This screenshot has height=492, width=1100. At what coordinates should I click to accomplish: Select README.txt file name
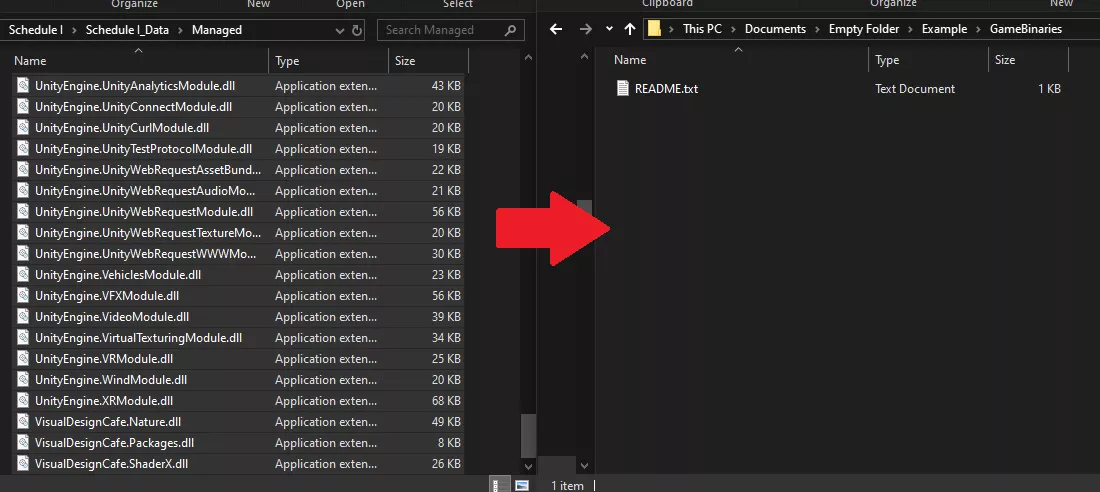(x=666, y=88)
